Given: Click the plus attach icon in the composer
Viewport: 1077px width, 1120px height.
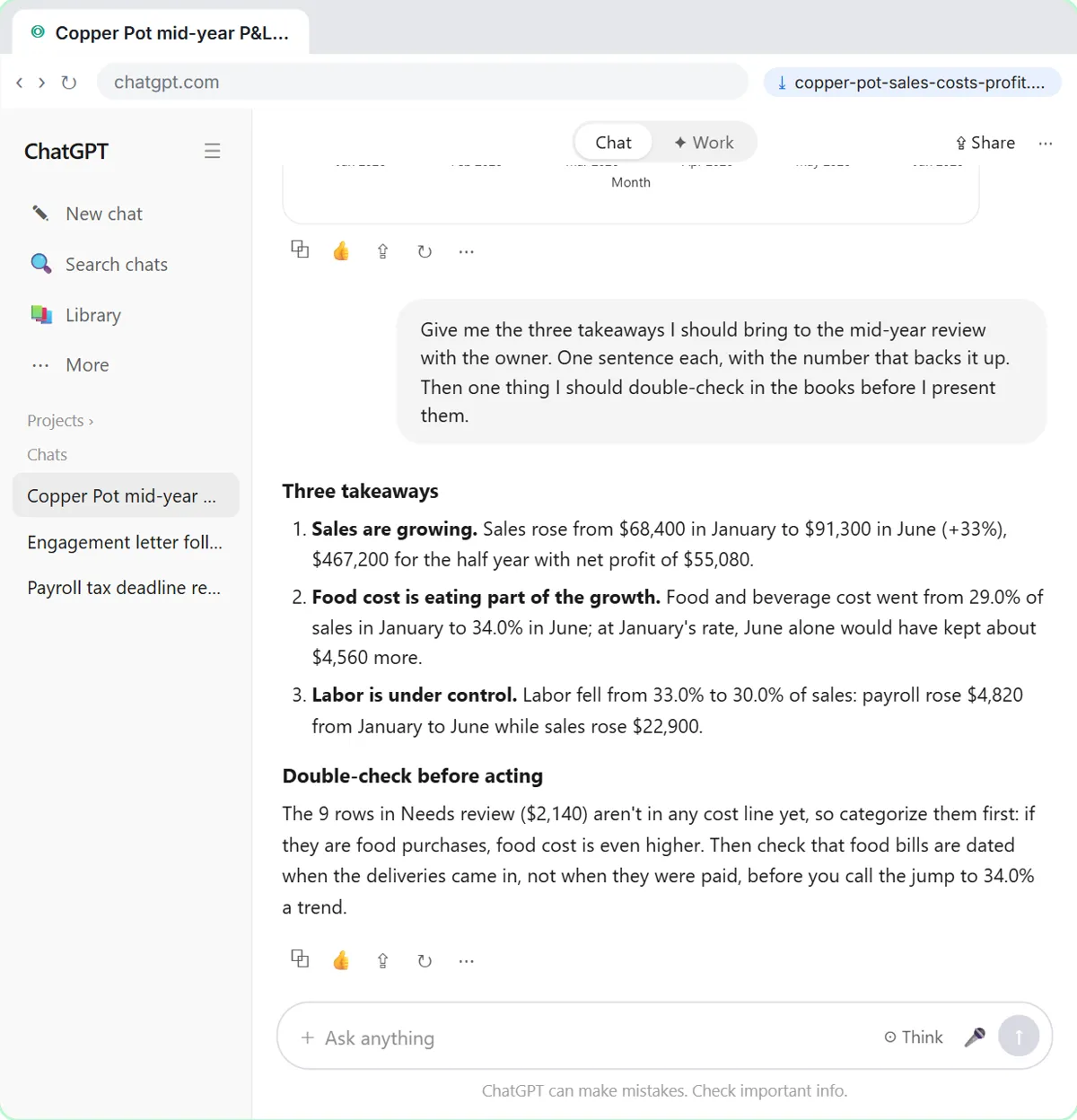Looking at the screenshot, I should (x=307, y=1037).
